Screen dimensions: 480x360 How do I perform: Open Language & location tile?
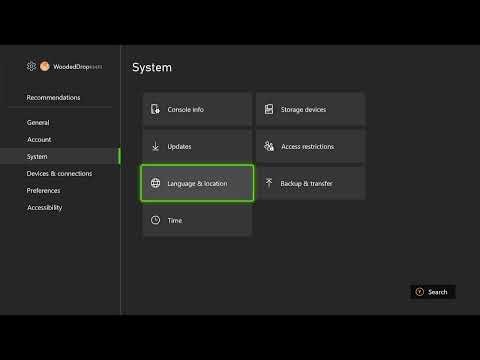coord(197,183)
